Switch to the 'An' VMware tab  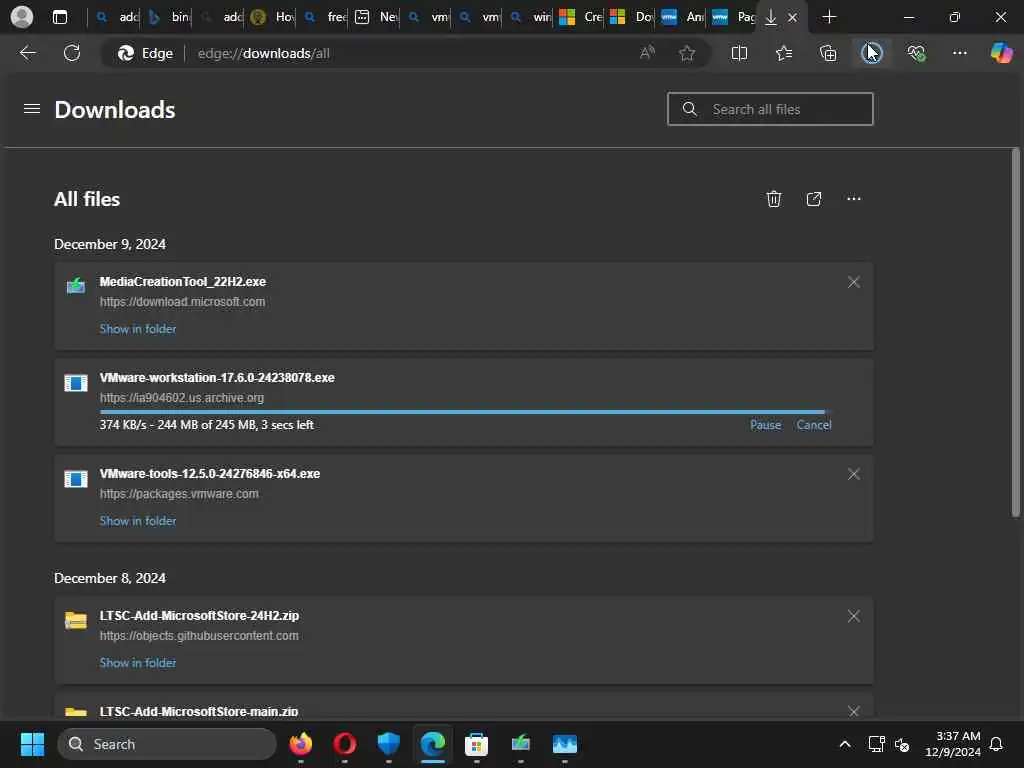pos(683,17)
